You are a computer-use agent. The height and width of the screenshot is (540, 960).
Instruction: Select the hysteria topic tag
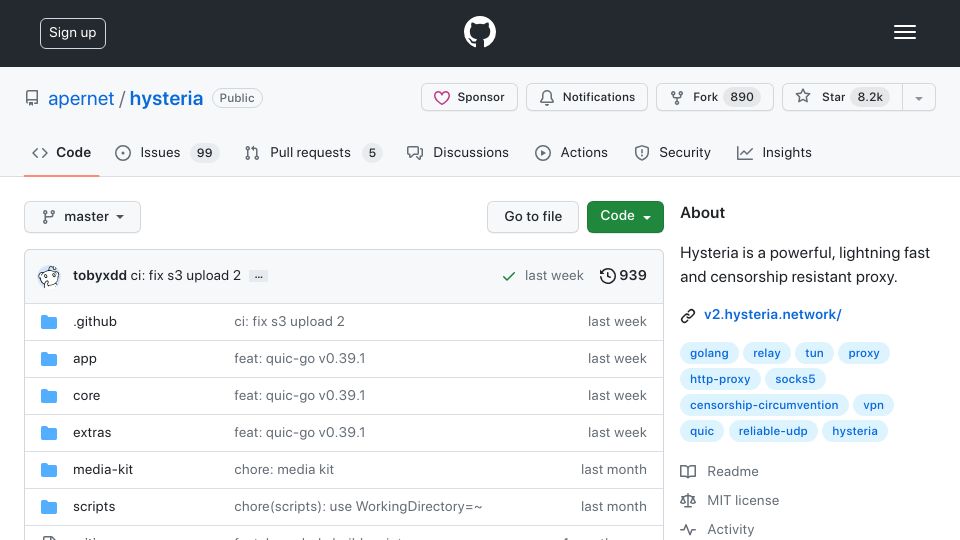click(855, 431)
